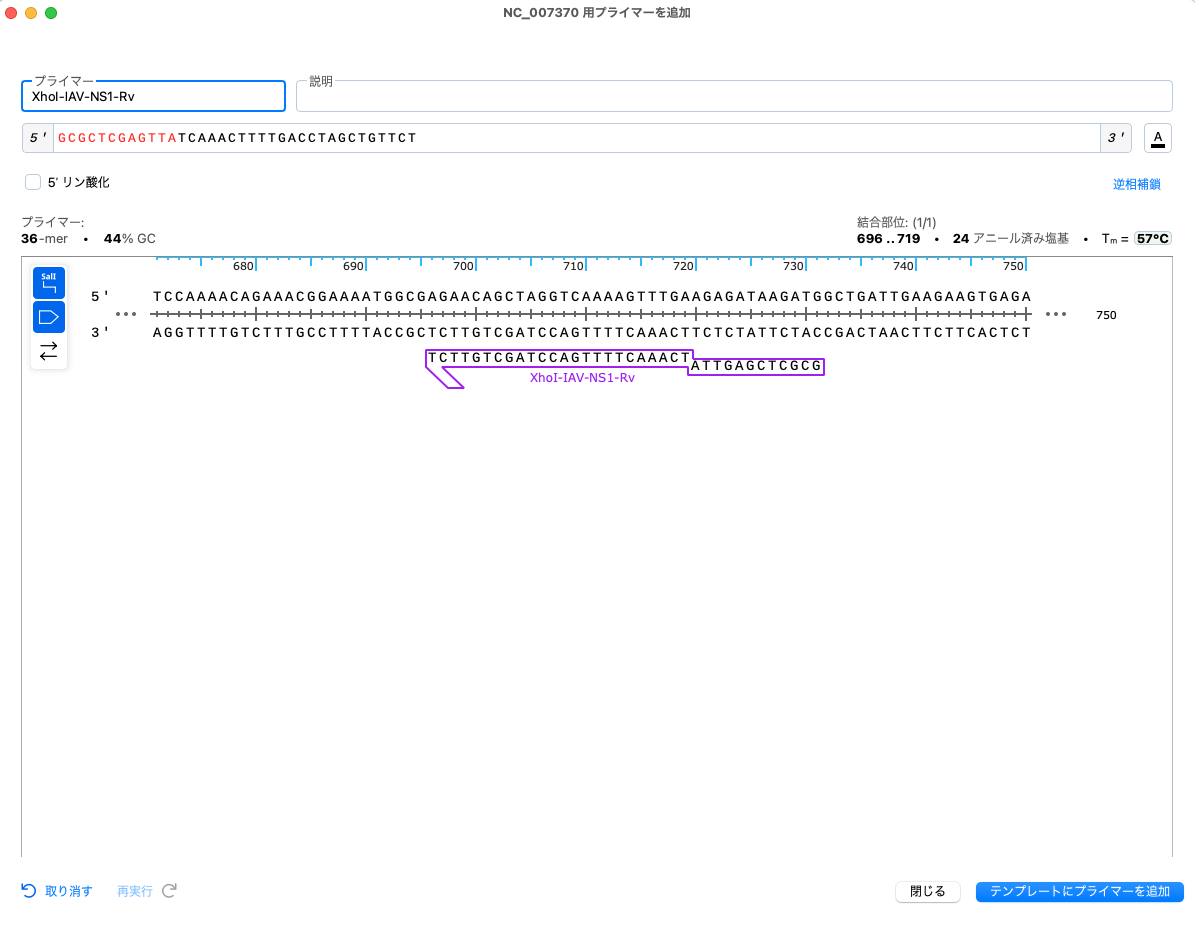The width and height of the screenshot is (1195, 927).
Task: Click position 700 on the ruler
Action: point(462,265)
